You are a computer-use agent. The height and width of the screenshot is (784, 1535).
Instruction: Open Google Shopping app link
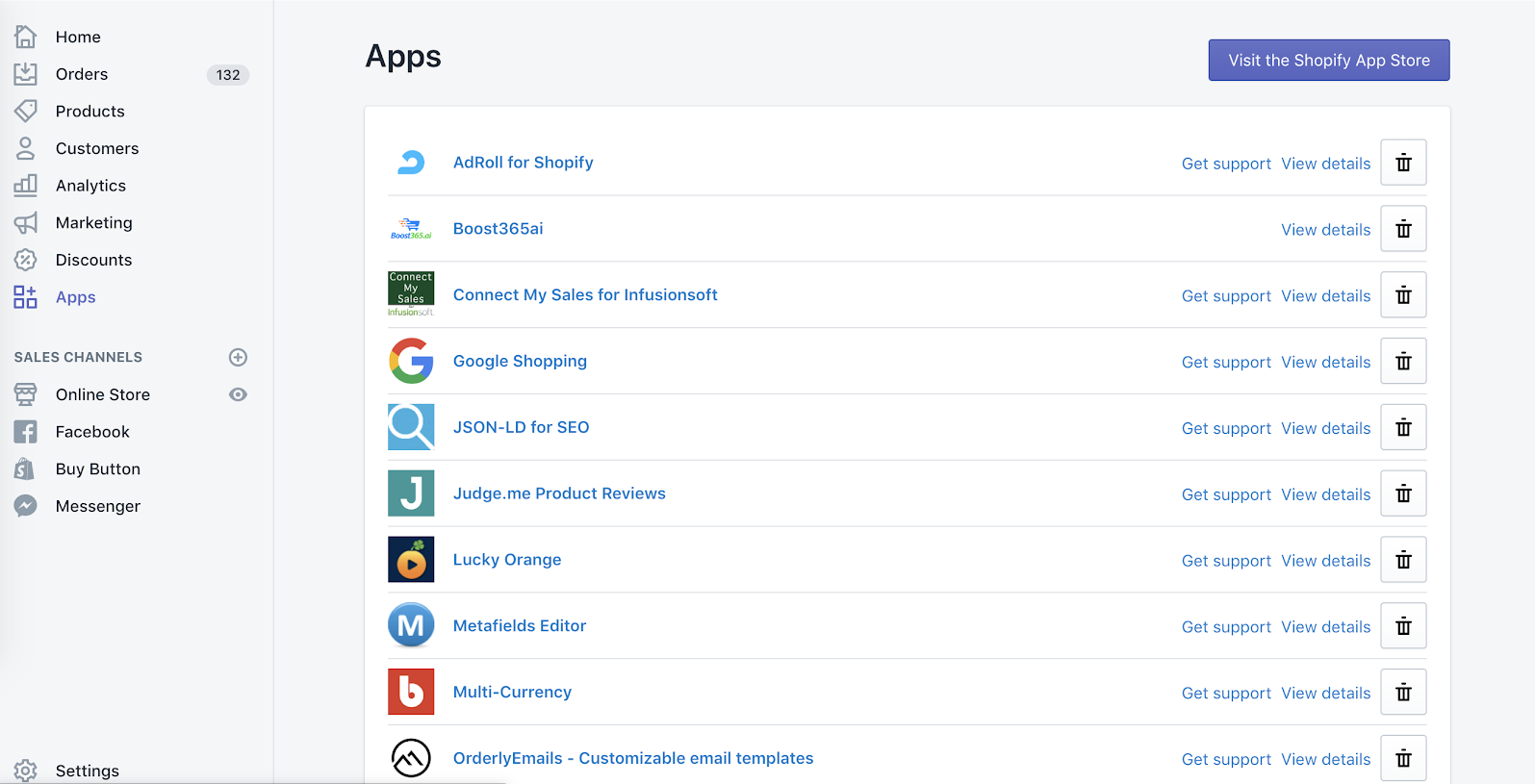pyautogui.click(x=520, y=362)
